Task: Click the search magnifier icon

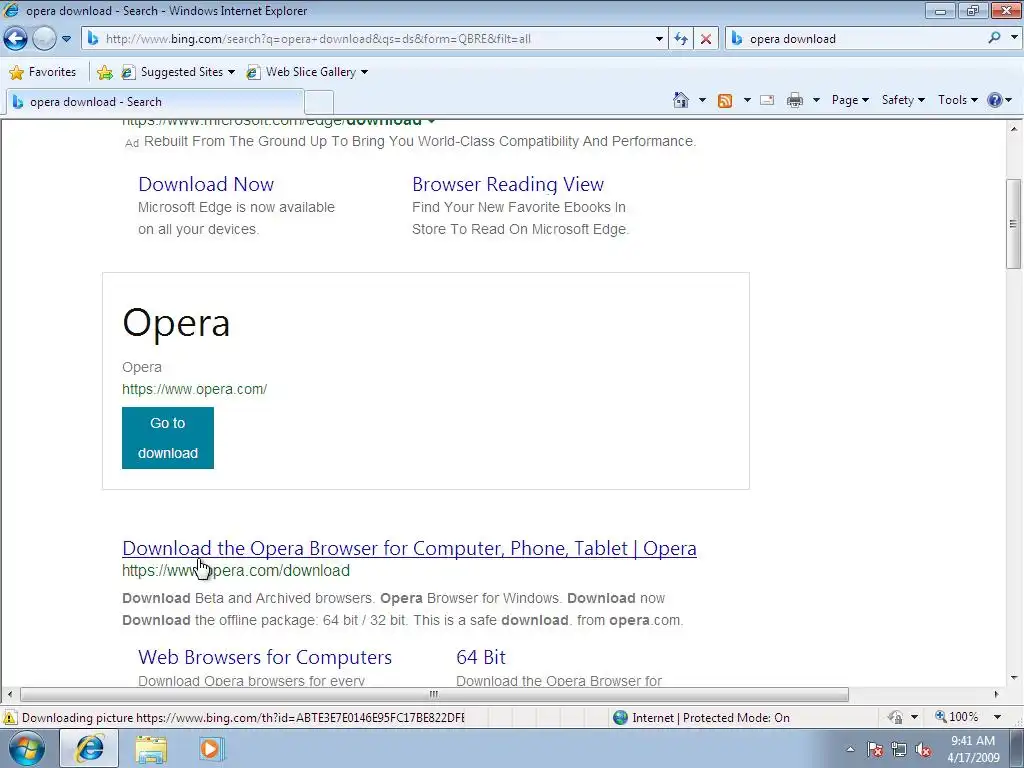Action: click(x=994, y=38)
